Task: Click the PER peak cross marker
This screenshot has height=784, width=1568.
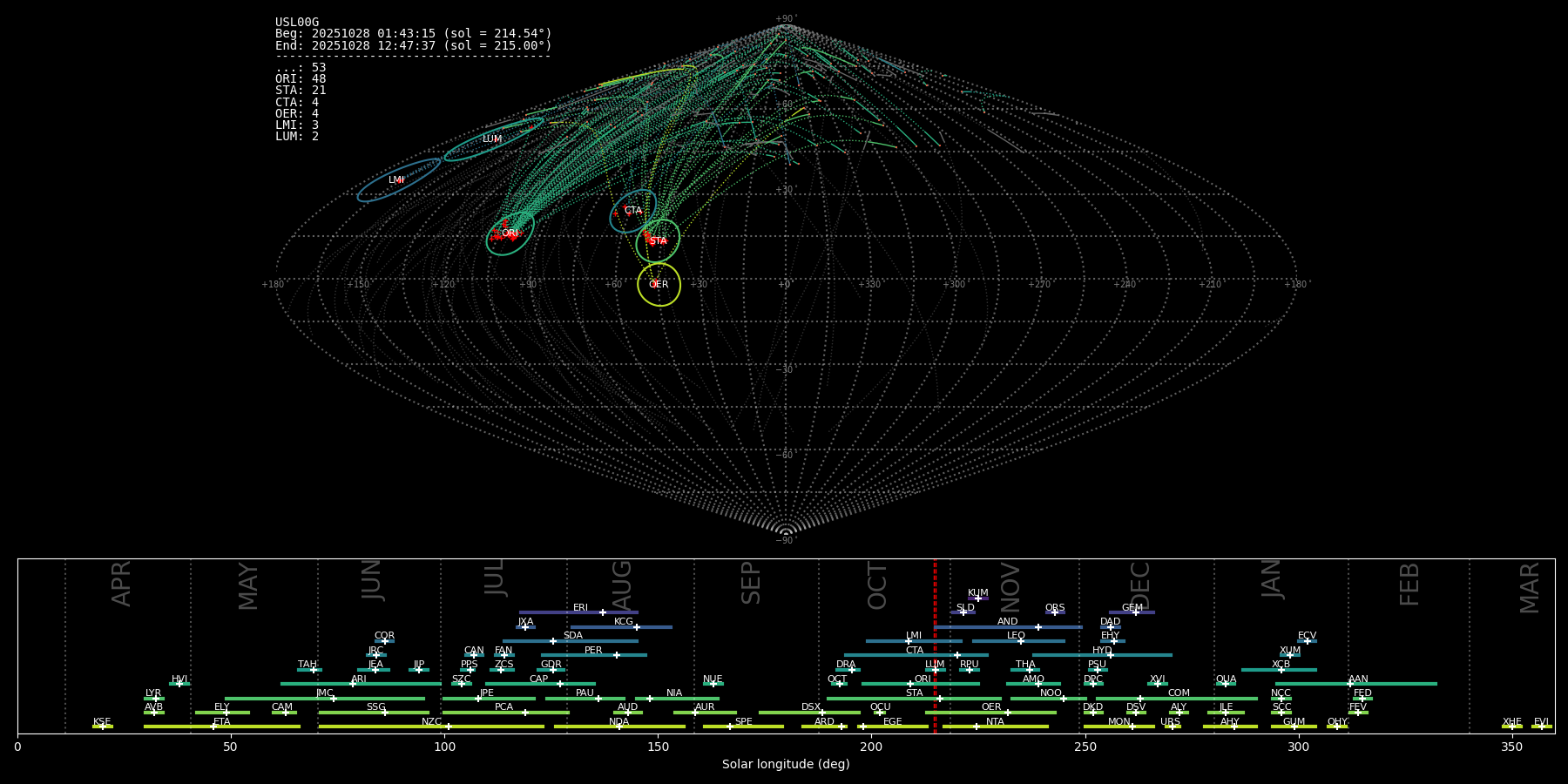Action: (x=617, y=655)
